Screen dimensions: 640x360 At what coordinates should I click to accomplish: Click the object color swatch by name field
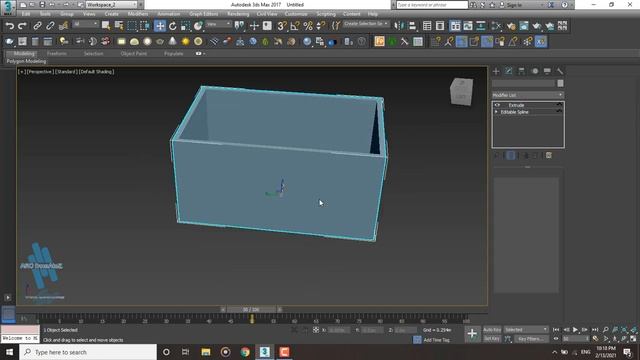[560, 83]
